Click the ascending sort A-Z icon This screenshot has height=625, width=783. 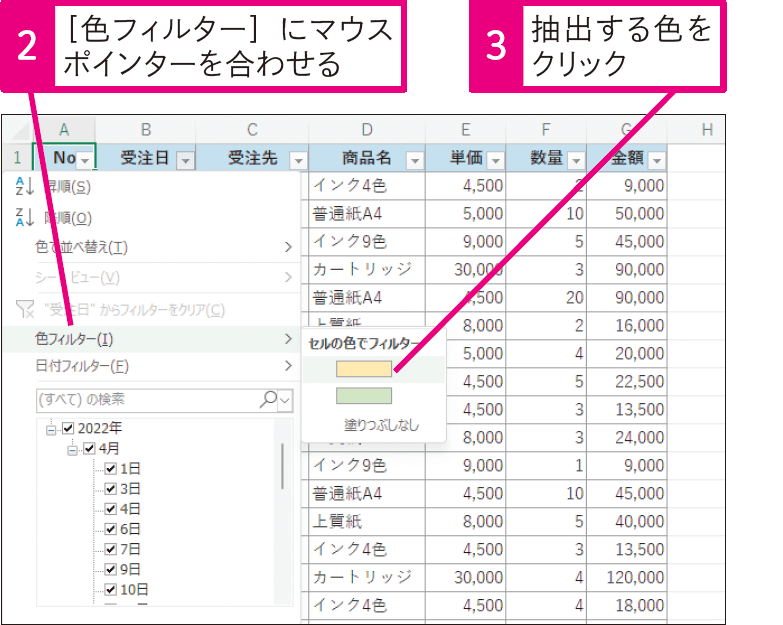tap(24, 186)
